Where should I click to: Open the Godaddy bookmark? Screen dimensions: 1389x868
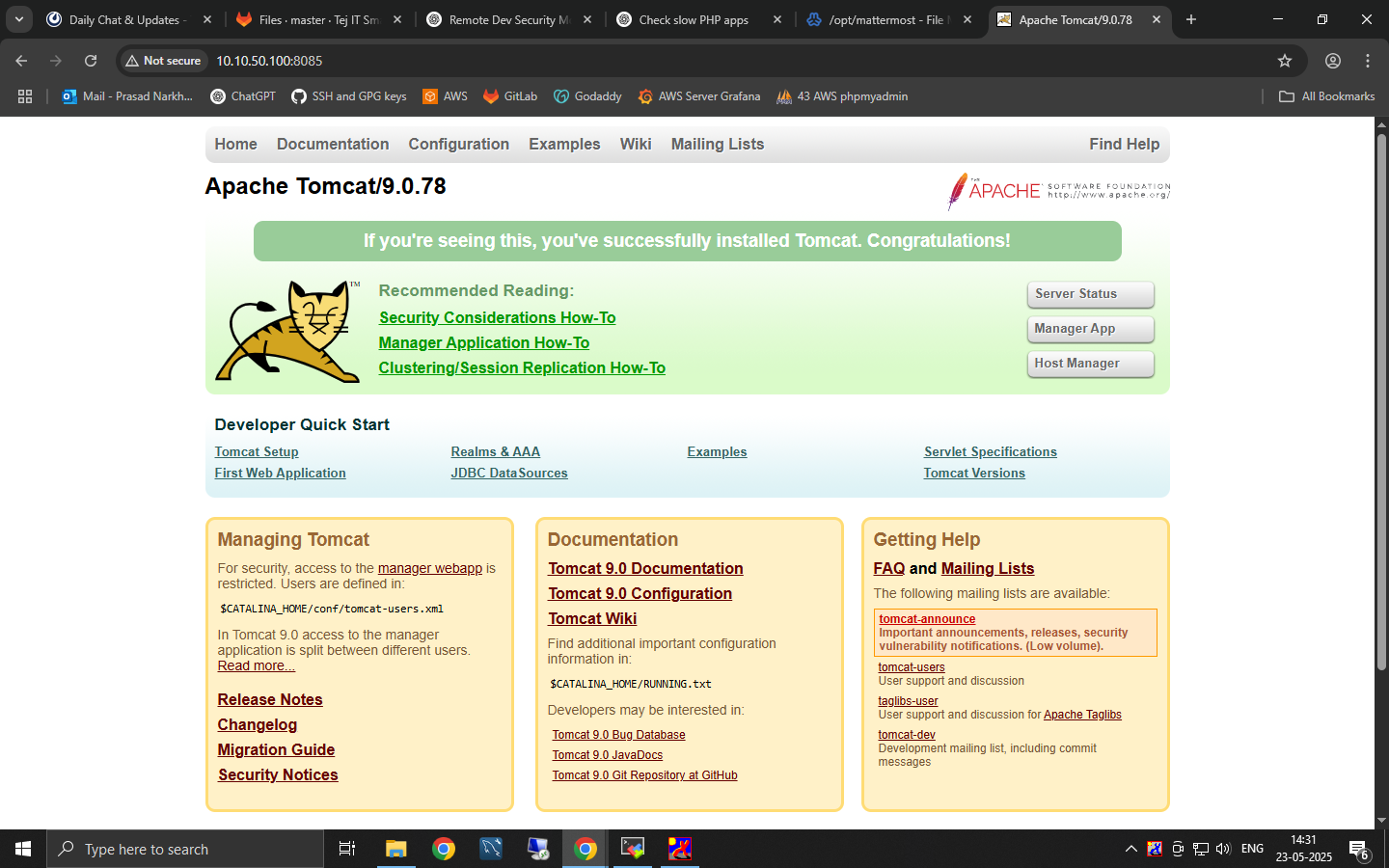[587, 96]
